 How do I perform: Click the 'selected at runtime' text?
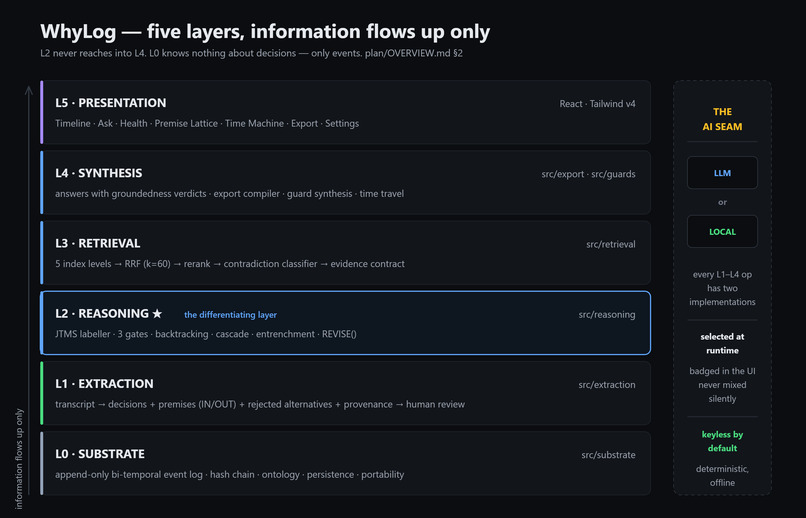722,343
